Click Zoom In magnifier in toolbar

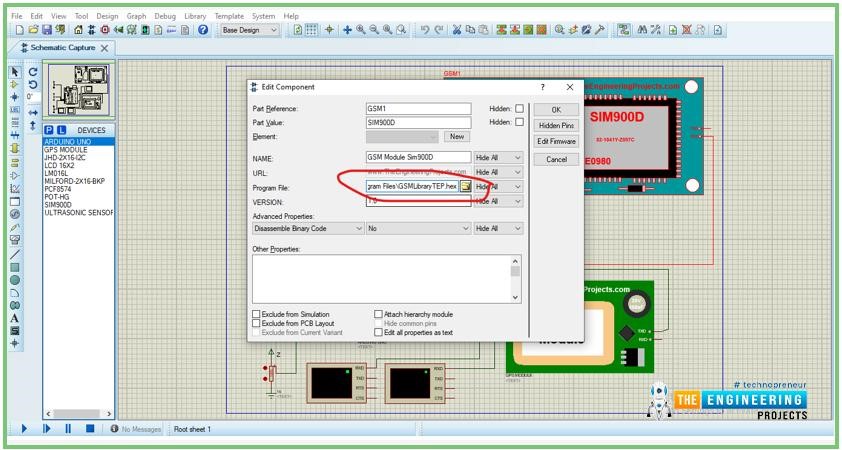coord(361,30)
